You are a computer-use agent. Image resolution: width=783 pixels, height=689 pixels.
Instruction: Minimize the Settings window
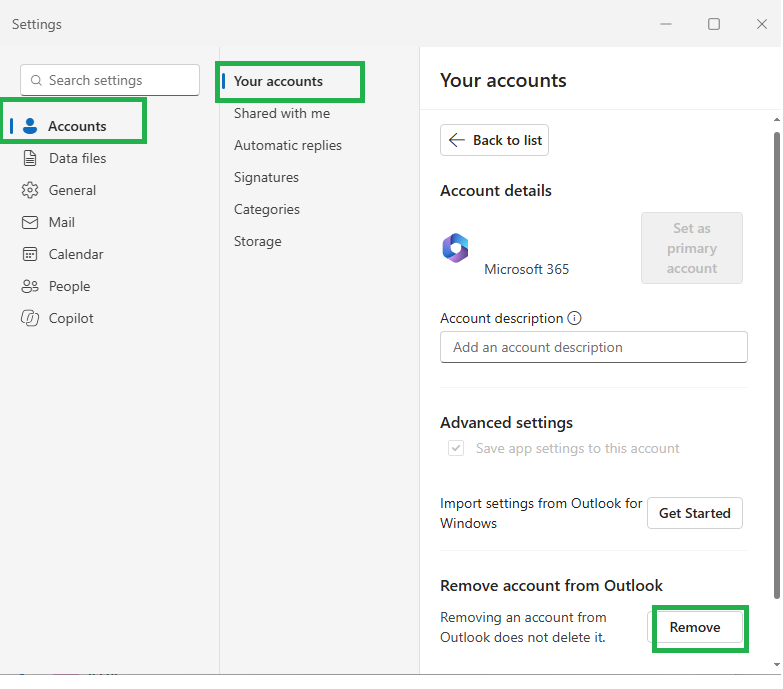(x=666, y=24)
